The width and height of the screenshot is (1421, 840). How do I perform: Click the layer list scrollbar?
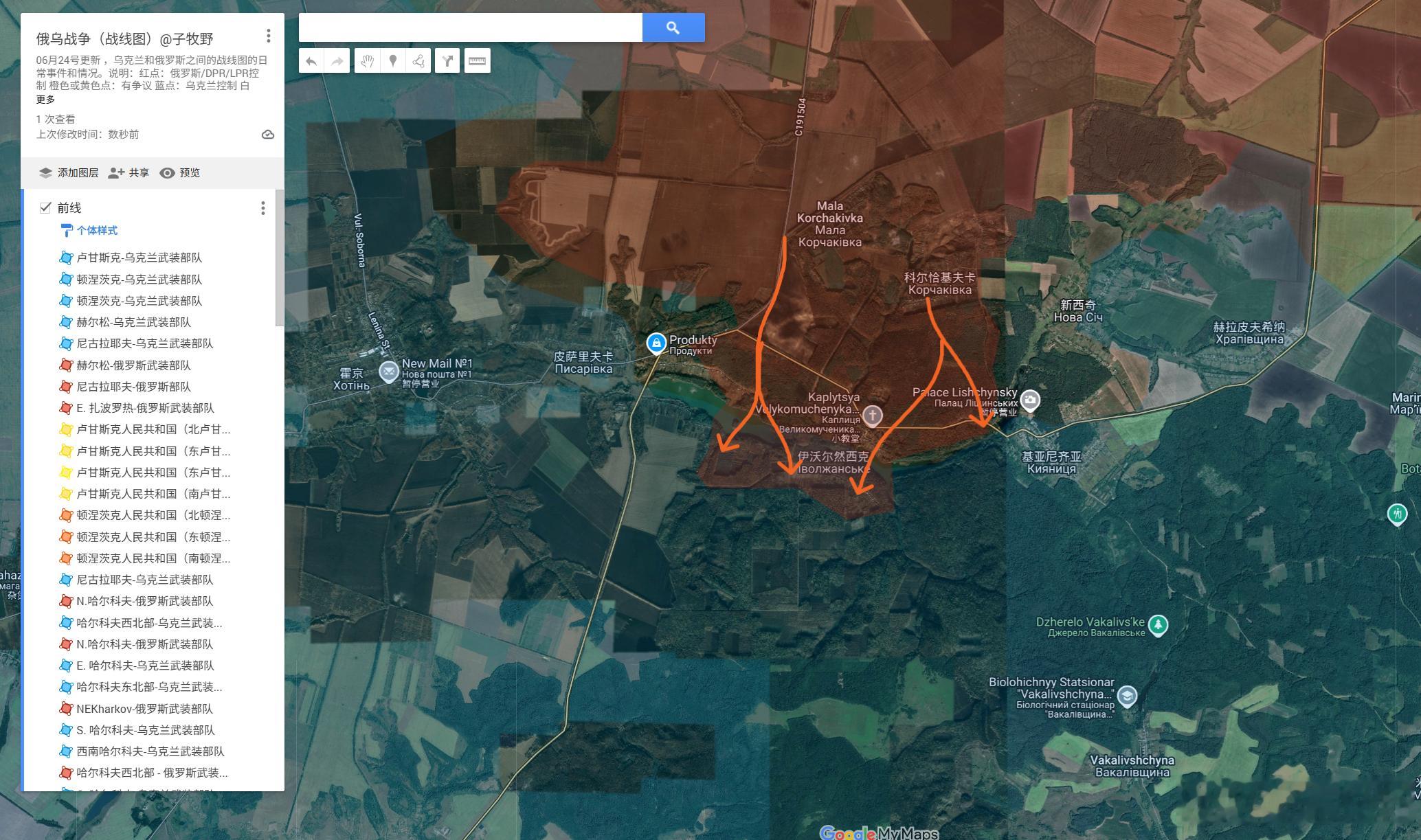(280, 258)
